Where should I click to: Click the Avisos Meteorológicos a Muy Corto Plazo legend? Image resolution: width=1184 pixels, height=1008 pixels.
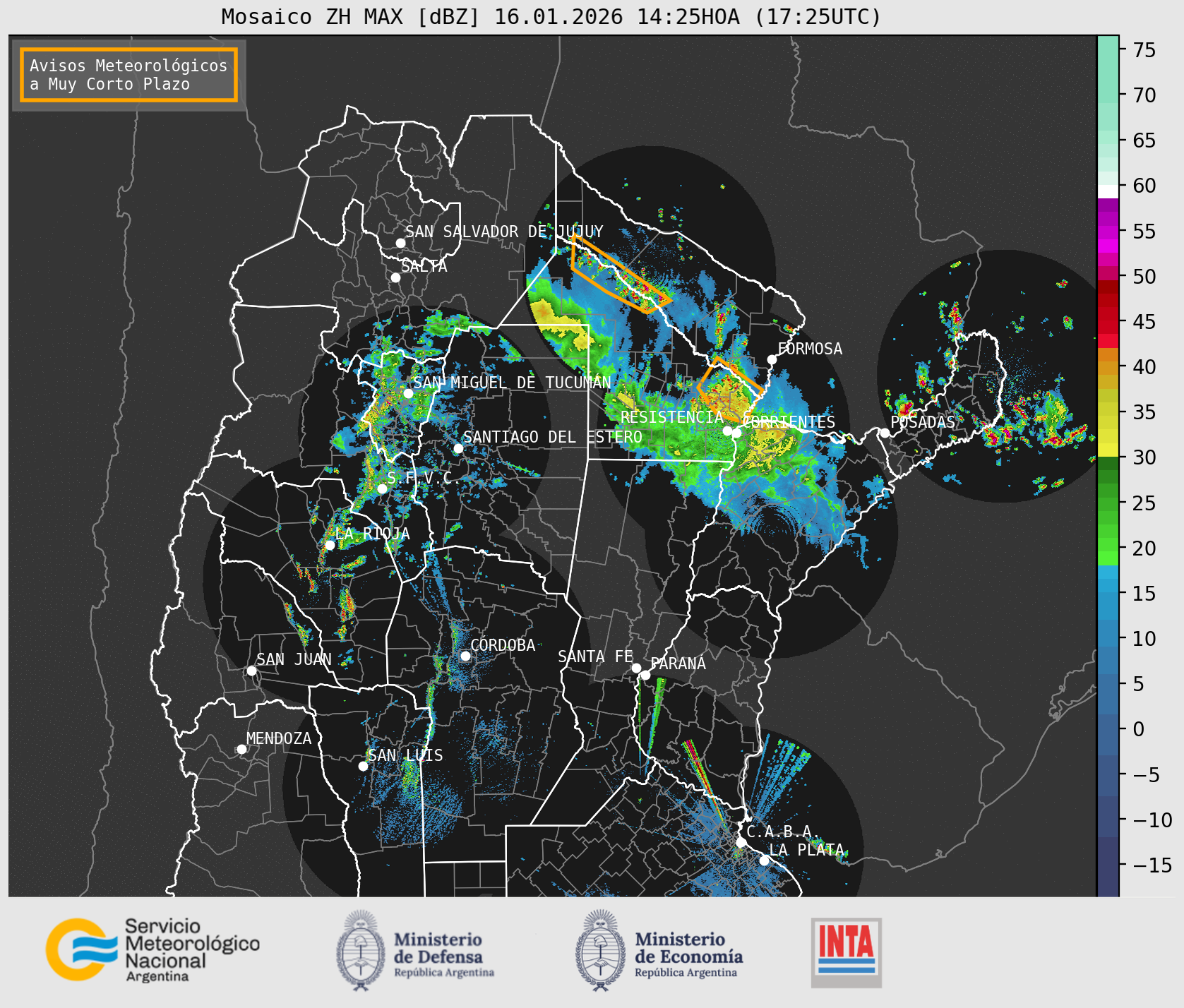128,75
